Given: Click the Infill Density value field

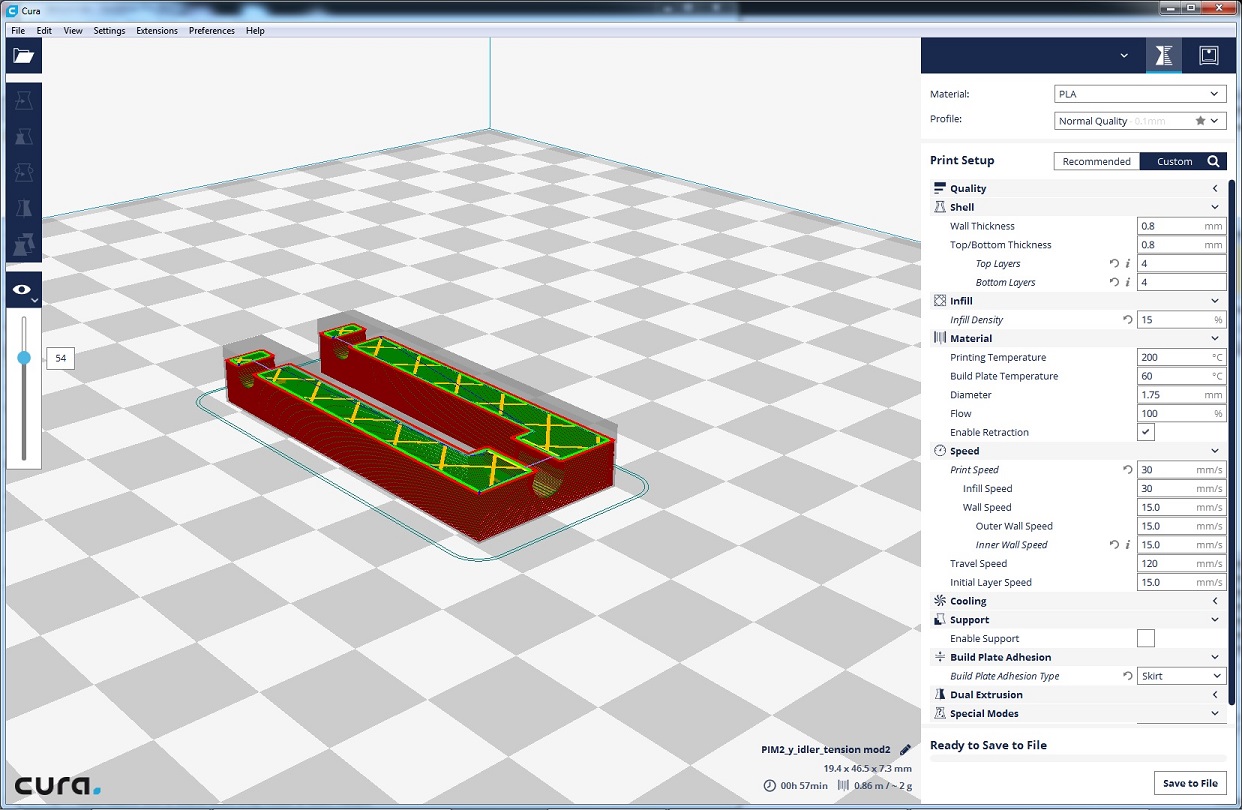Looking at the screenshot, I should pos(1181,320).
